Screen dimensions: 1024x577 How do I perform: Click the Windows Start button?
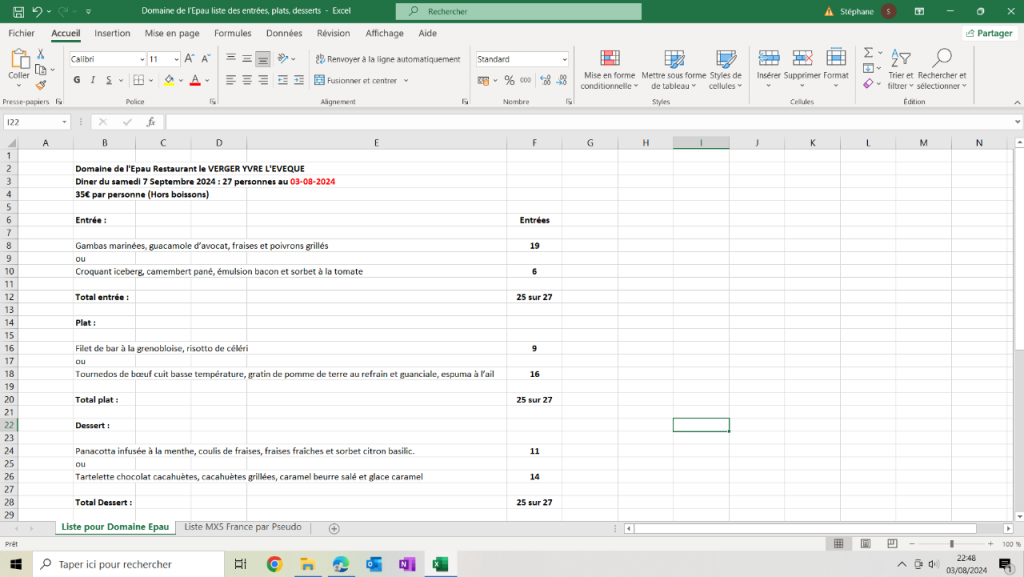coord(16,564)
